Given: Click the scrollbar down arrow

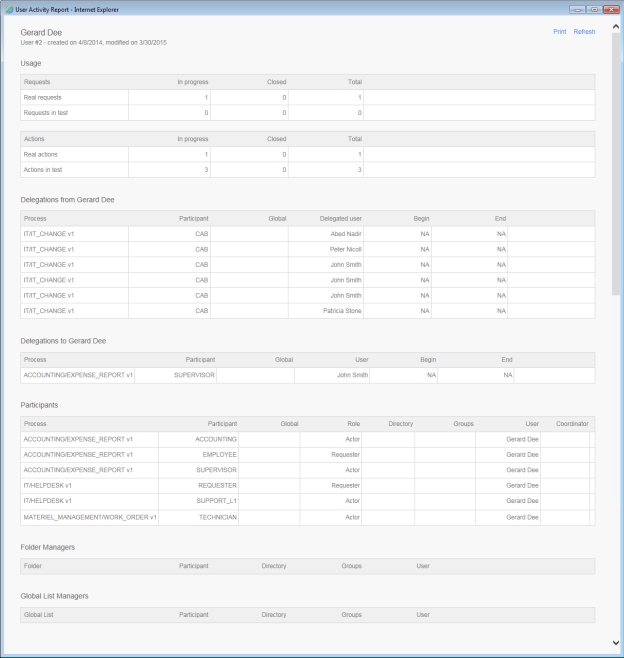Looking at the screenshot, I should tap(615, 642).
